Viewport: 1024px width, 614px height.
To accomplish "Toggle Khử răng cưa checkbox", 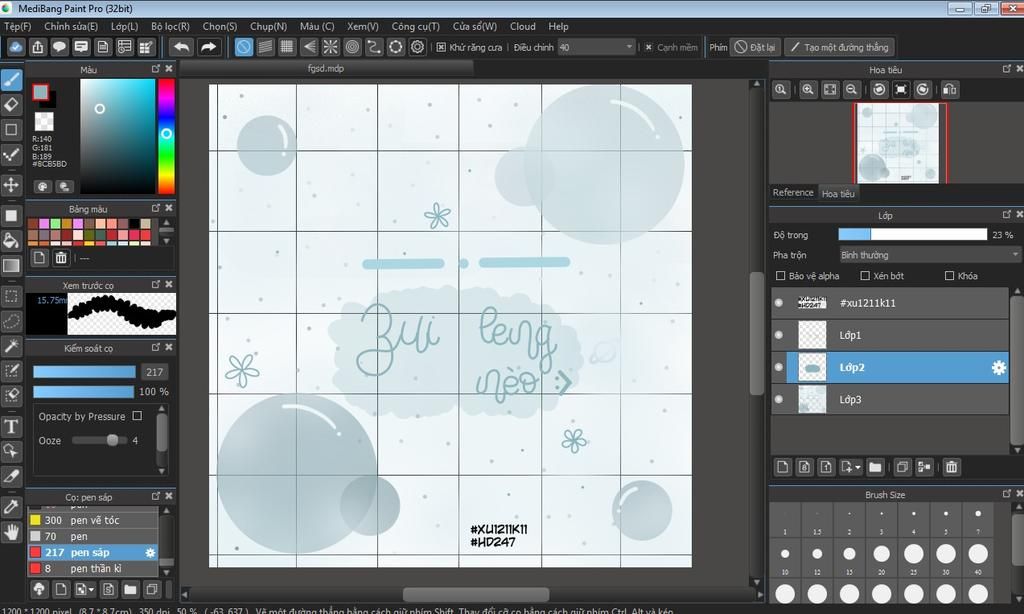I will point(441,47).
